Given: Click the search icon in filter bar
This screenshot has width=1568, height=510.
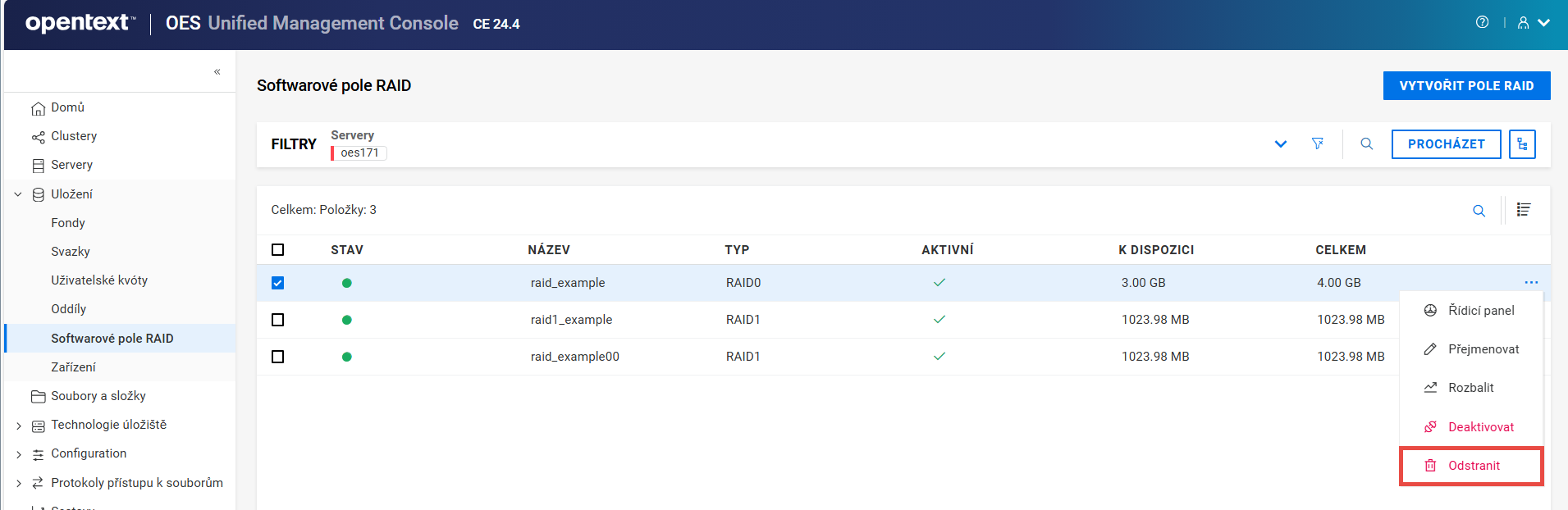Looking at the screenshot, I should point(1366,144).
